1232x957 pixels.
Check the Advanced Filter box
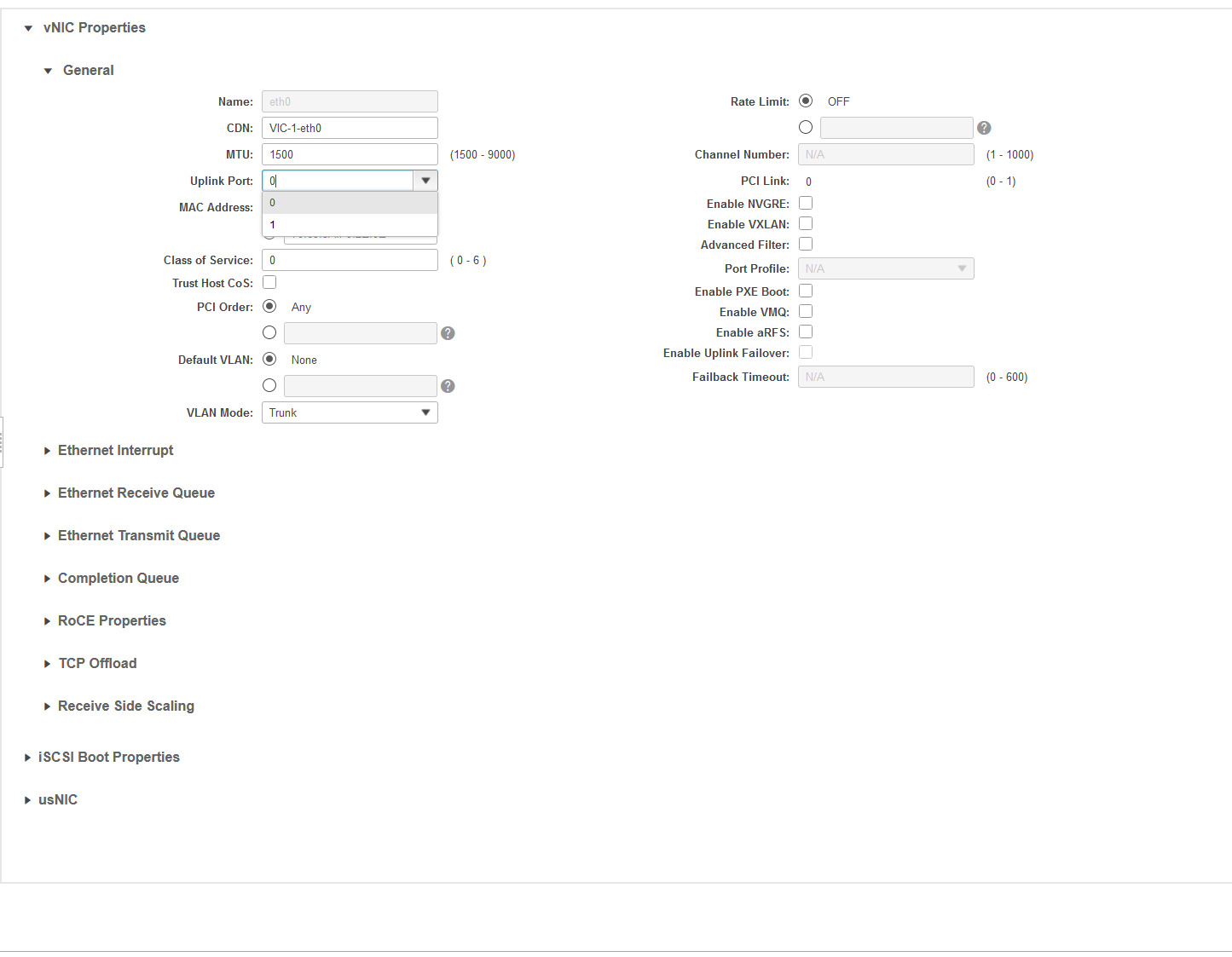(806, 244)
